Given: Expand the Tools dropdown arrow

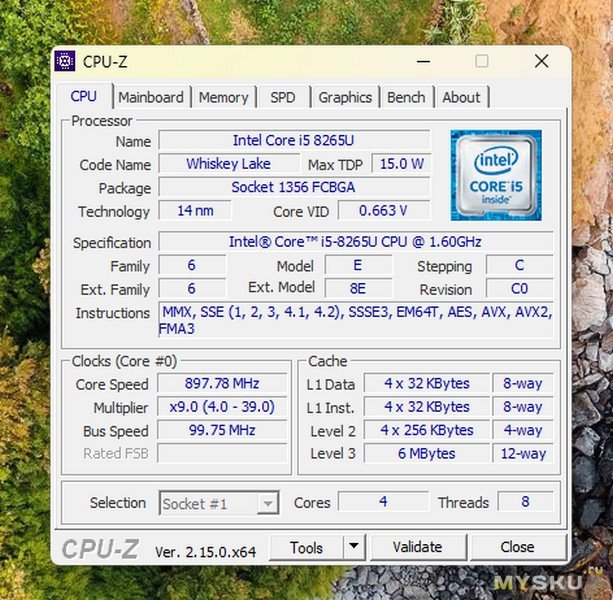Looking at the screenshot, I should pyautogui.click(x=354, y=547).
